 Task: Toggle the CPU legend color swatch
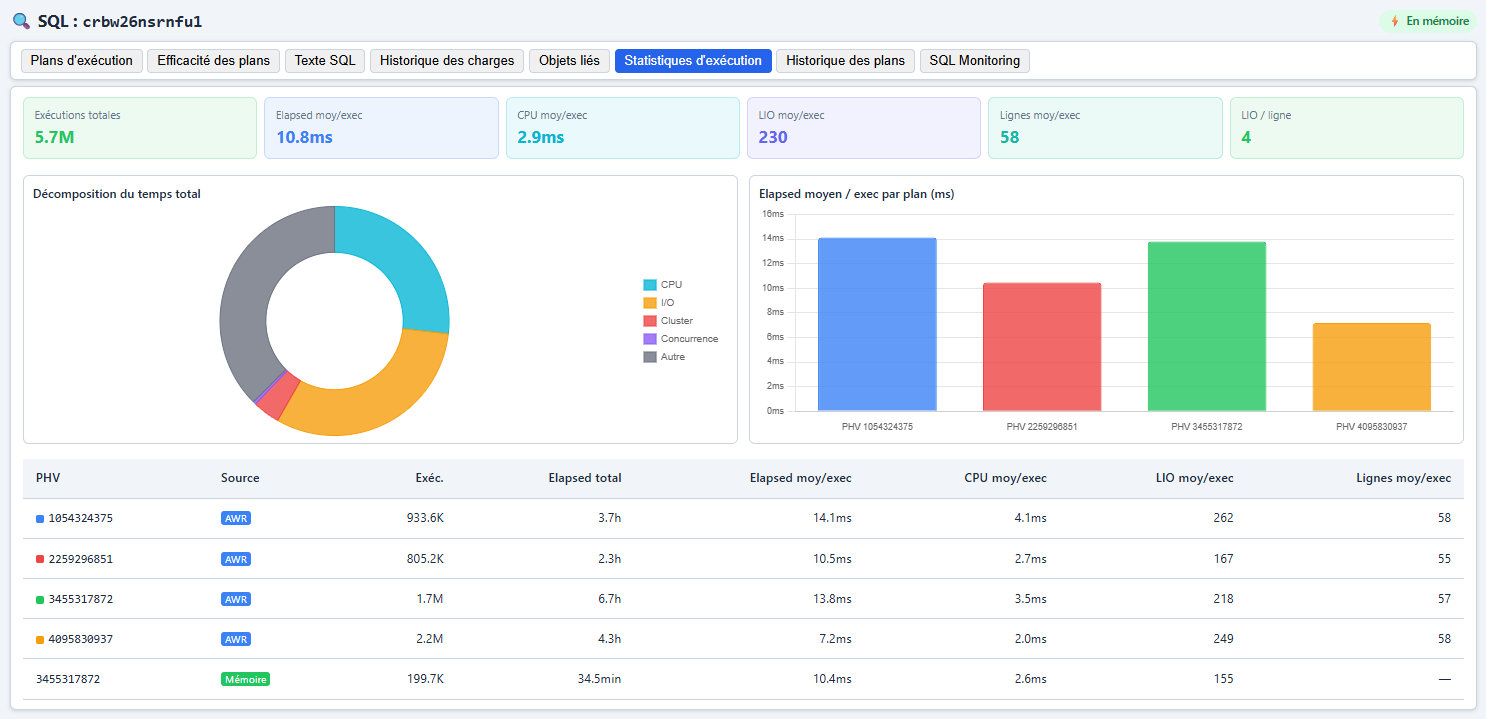click(x=650, y=285)
